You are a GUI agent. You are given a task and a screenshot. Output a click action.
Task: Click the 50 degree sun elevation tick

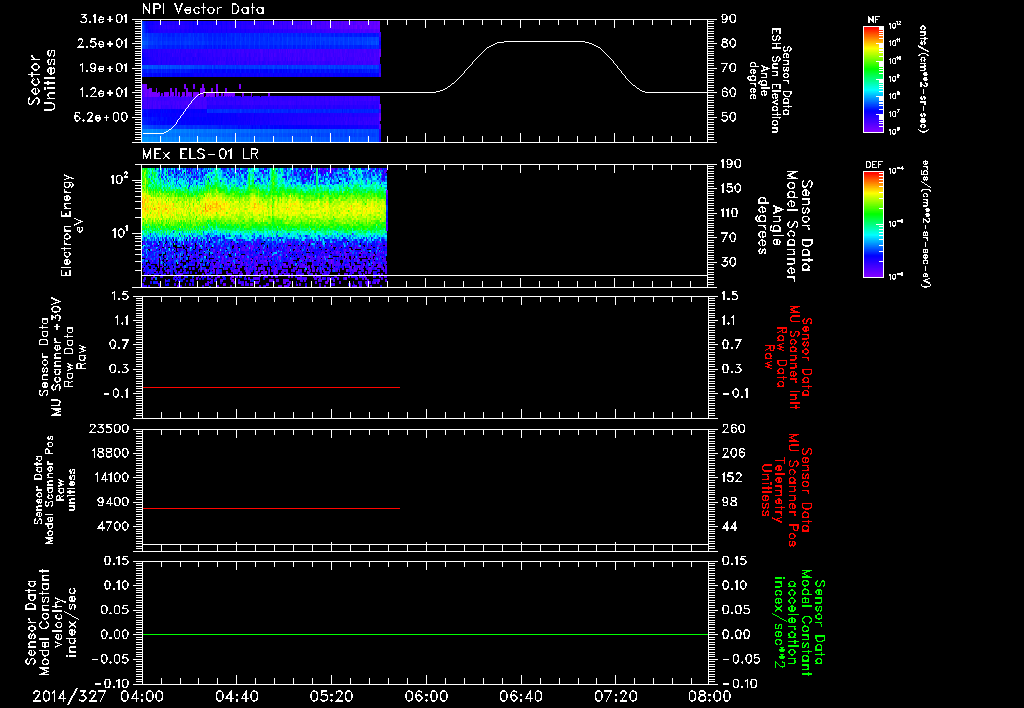tap(728, 117)
